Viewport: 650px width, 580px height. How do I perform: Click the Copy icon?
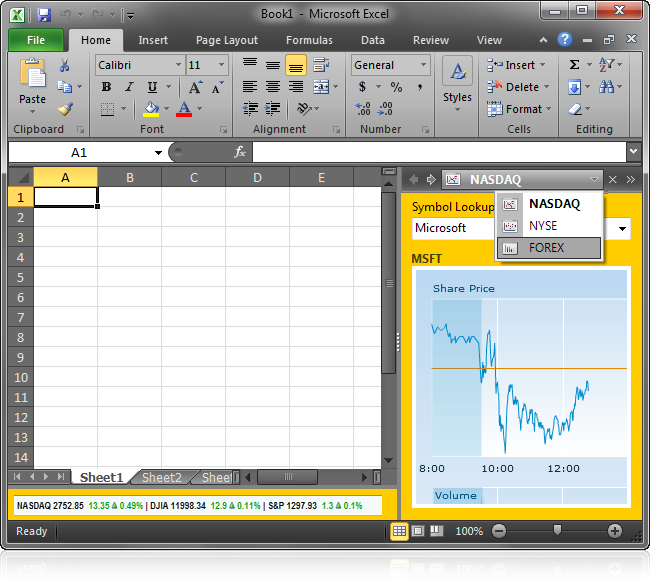click(x=64, y=87)
